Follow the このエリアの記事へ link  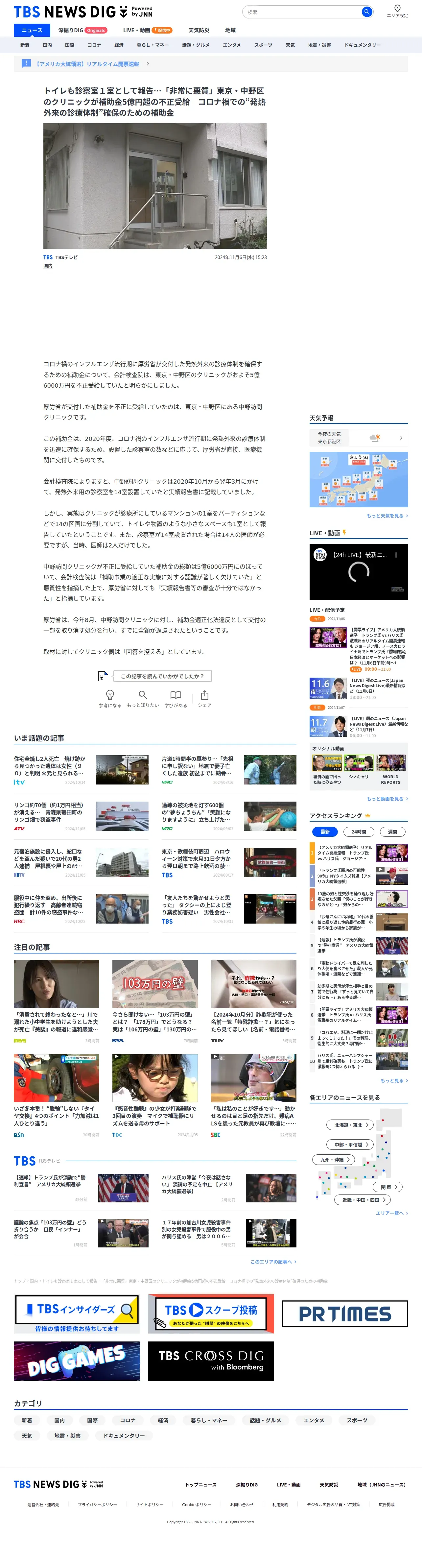tap(273, 1262)
